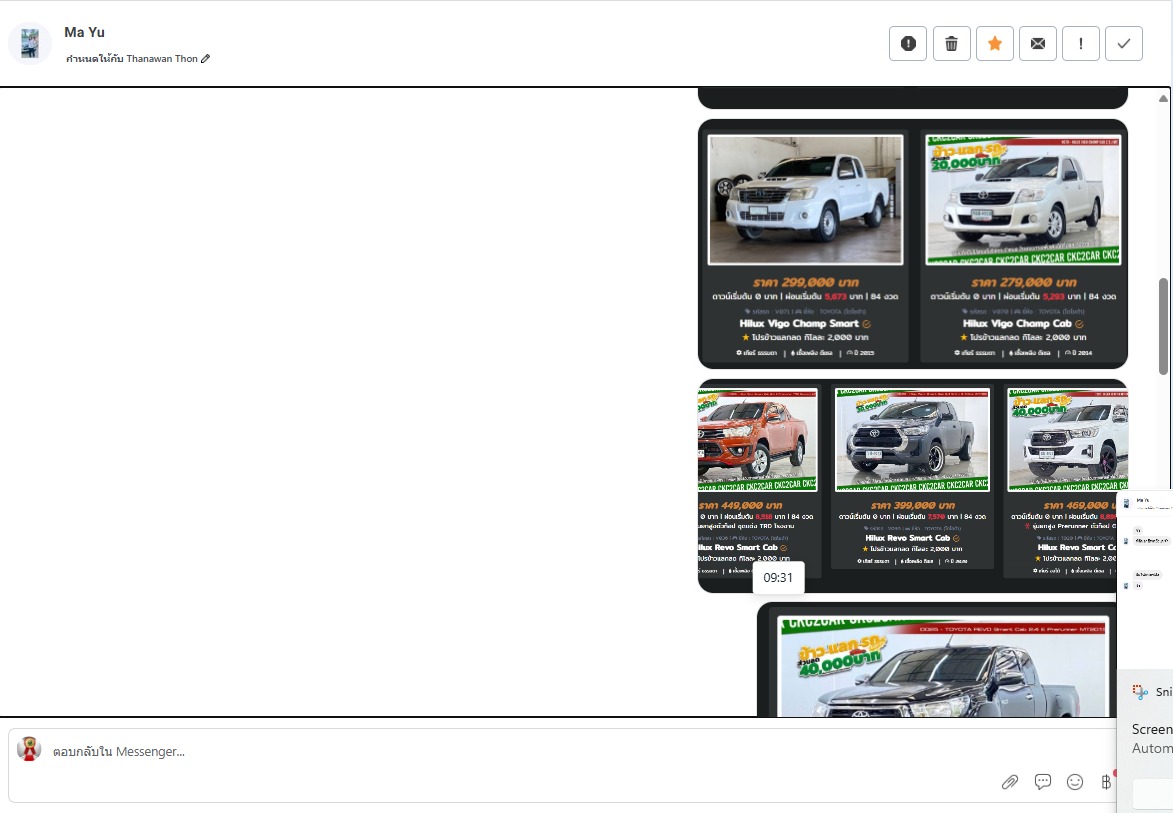Open saved replies speech bubble icon
Image resolution: width=1173 pixels, height=813 pixels.
tap(1042, 782)
